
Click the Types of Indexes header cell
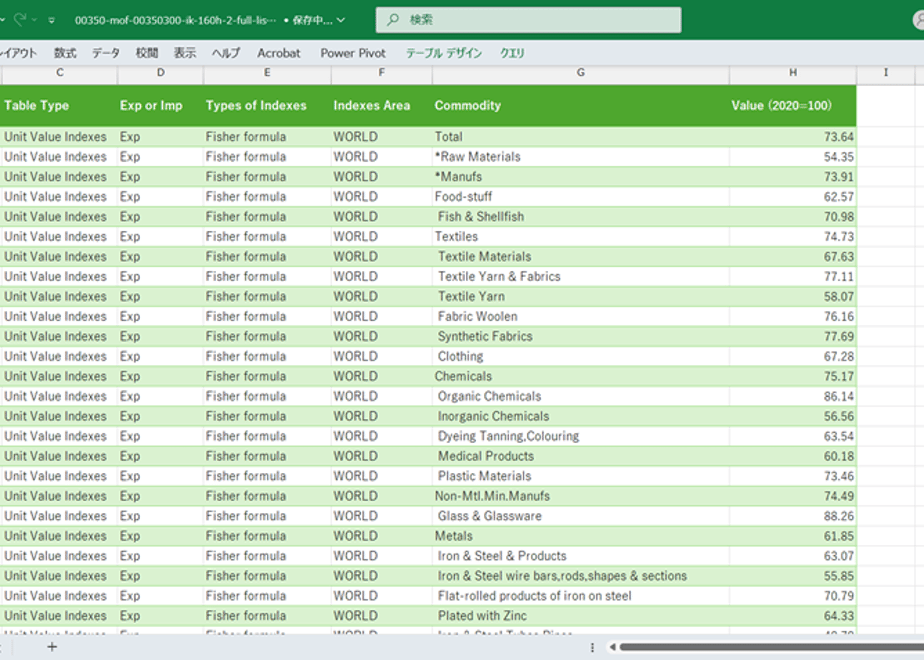tap(267, 105)
